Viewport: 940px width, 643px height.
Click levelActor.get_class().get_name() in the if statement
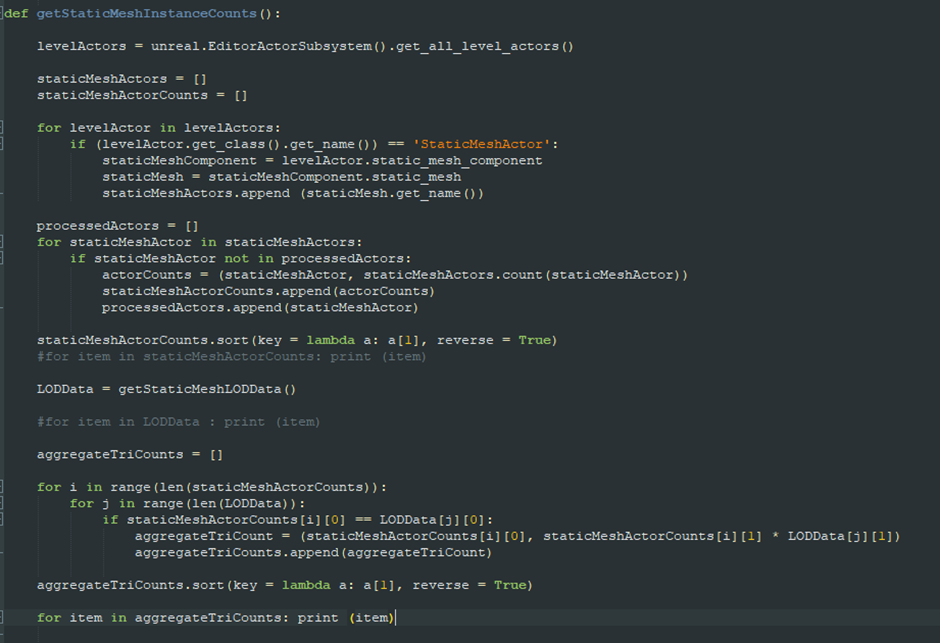236,144
